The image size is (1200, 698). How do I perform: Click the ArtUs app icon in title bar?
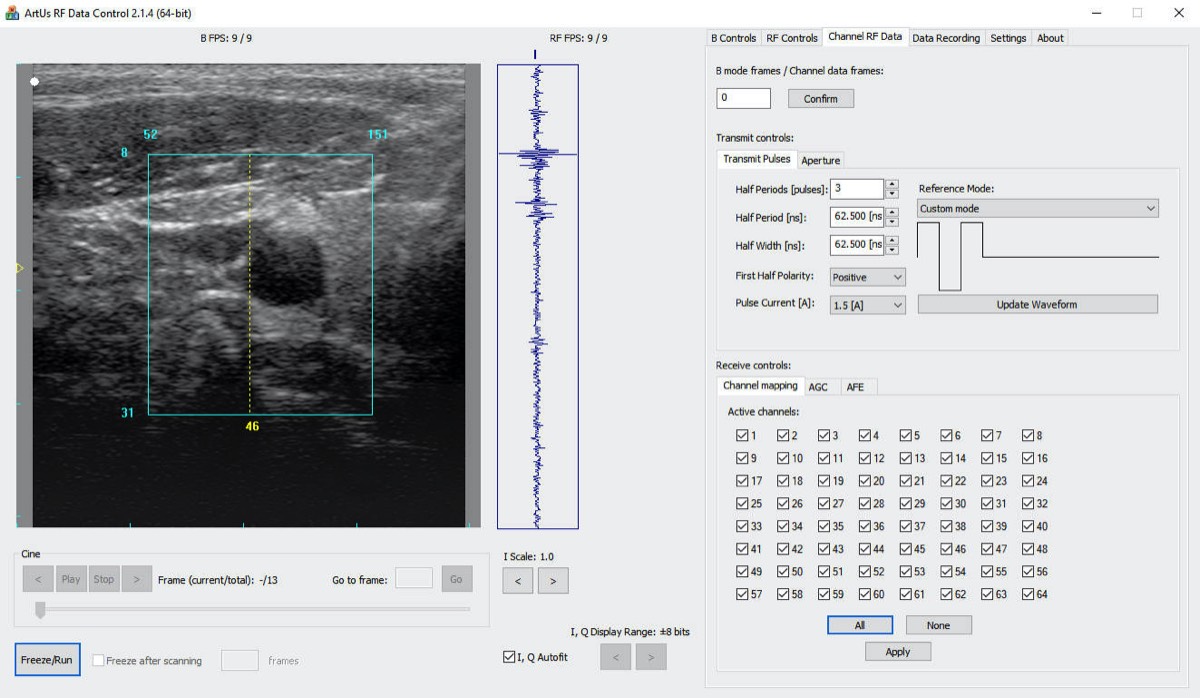(13, 13)
